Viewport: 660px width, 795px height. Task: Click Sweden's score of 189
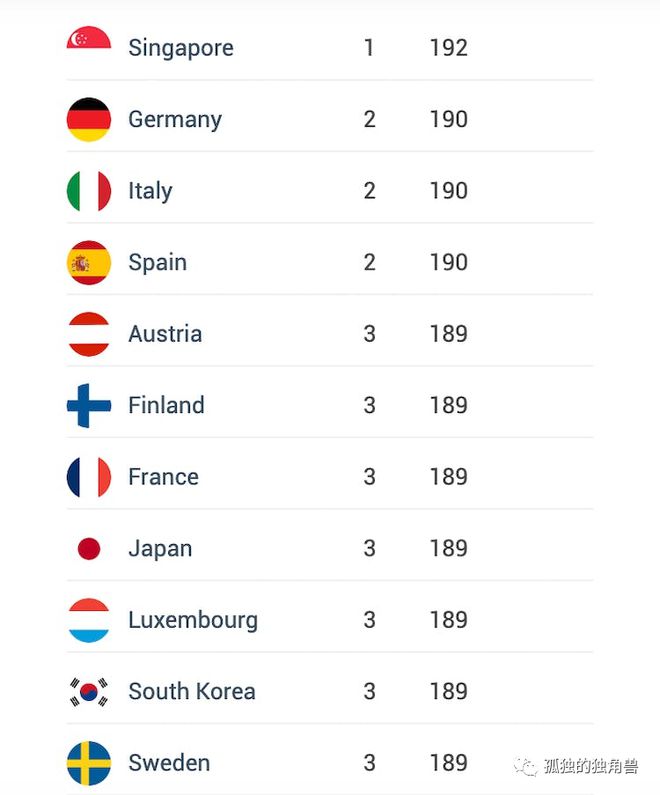[x=449, y=763]
